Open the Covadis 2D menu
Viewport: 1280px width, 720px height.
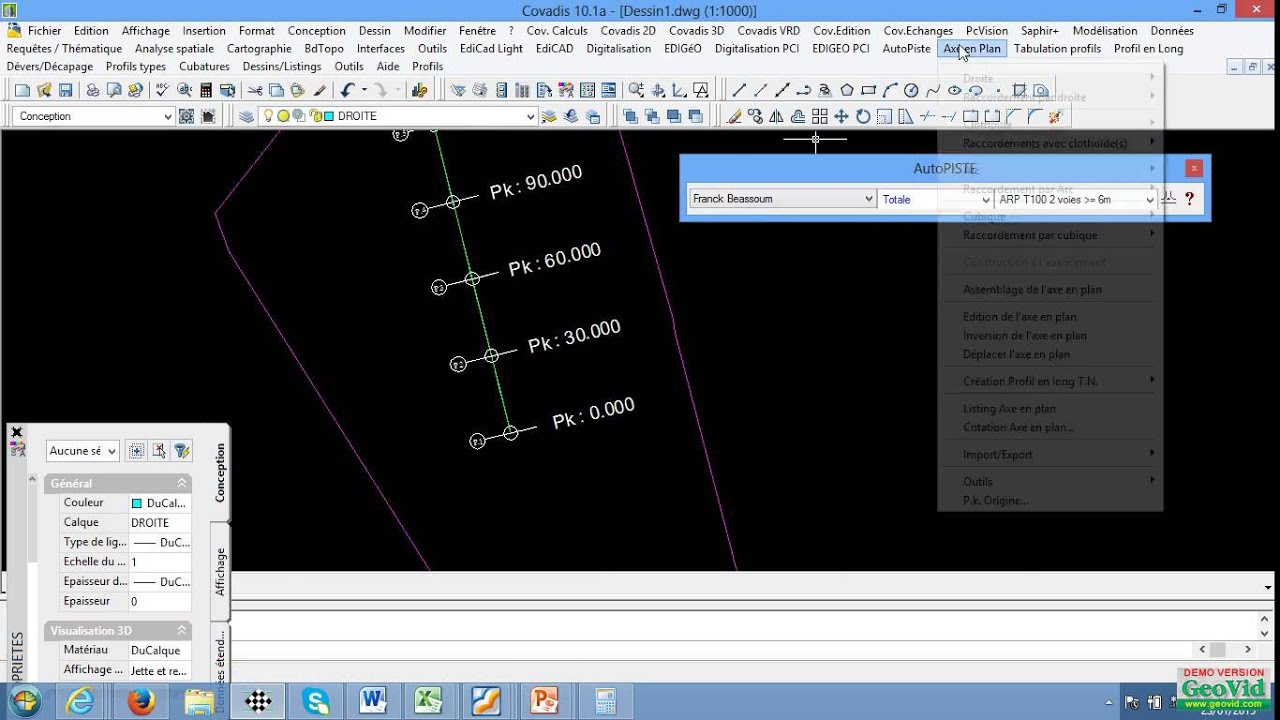pos(628,31)
